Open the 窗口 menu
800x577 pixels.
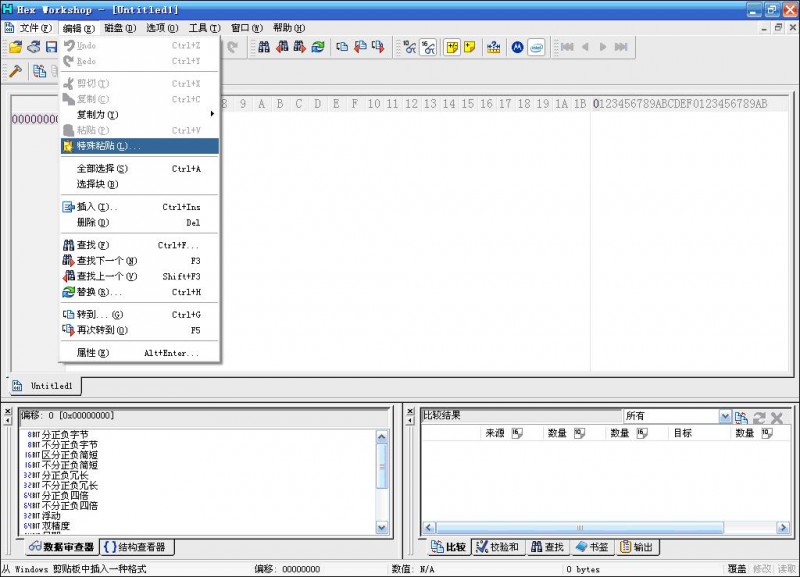point(247,28)
